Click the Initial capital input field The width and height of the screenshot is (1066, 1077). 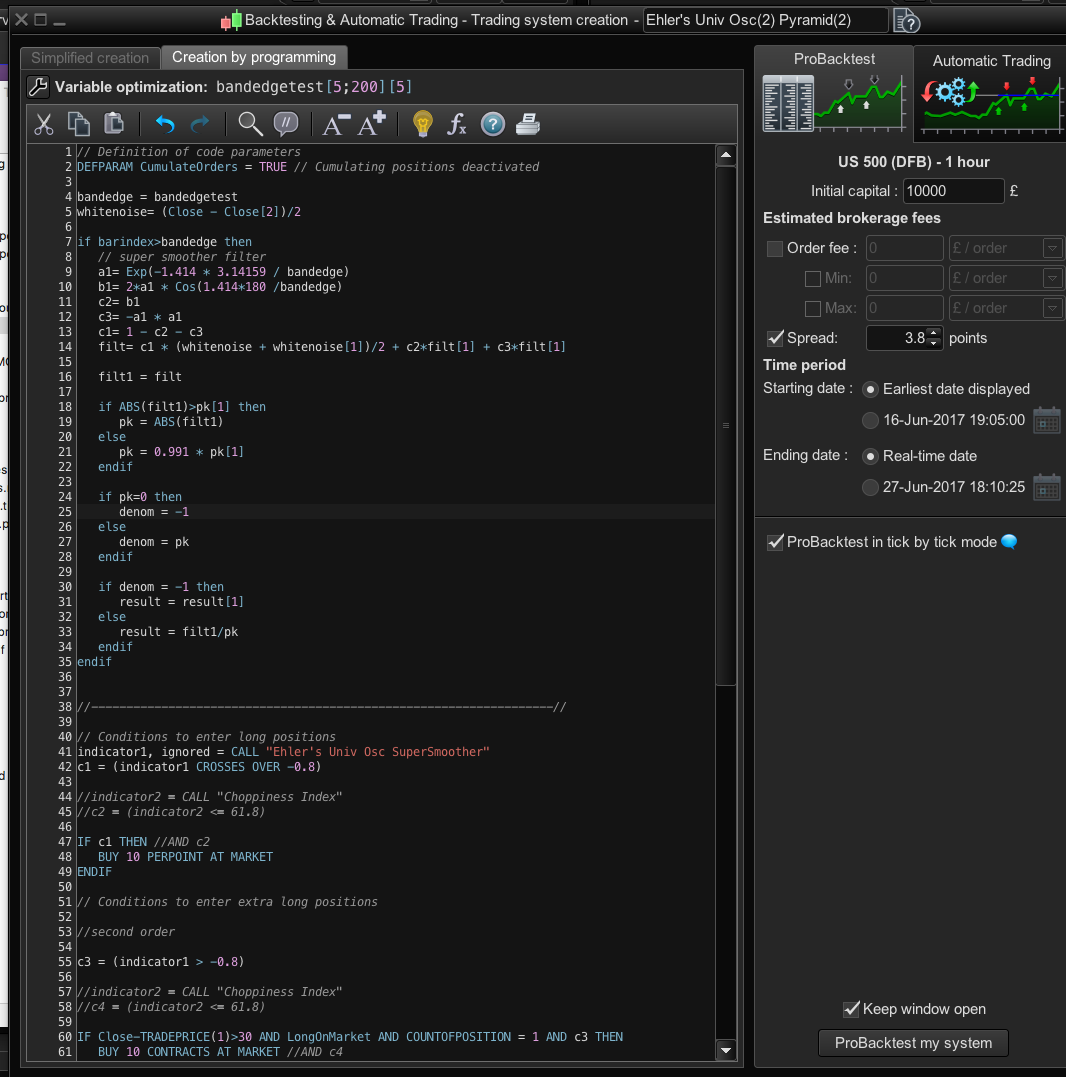[953, 191]
